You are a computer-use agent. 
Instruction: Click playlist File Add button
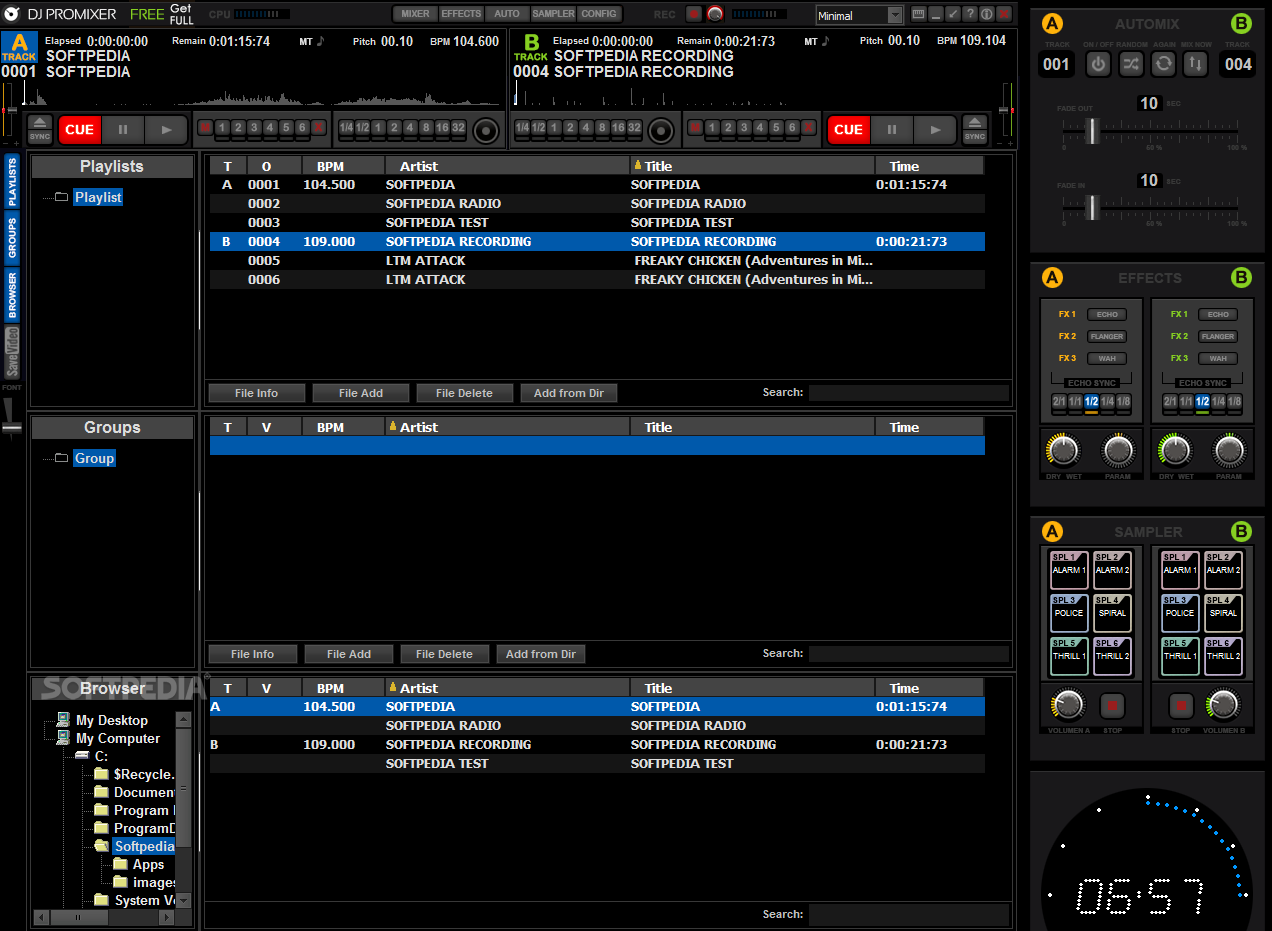[360, 393]
